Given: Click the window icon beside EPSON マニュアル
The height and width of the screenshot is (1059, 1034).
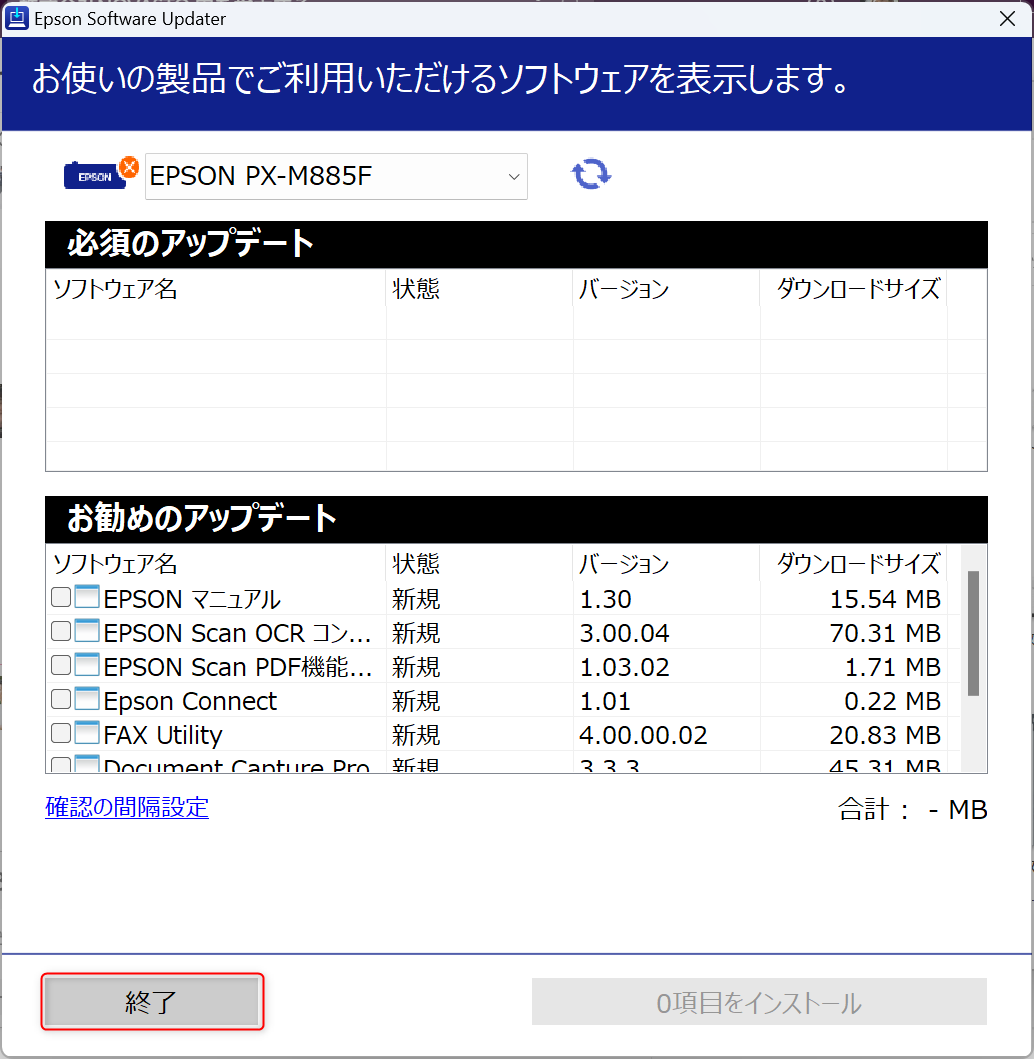Looking at the screenshot, I should [87, 598].
